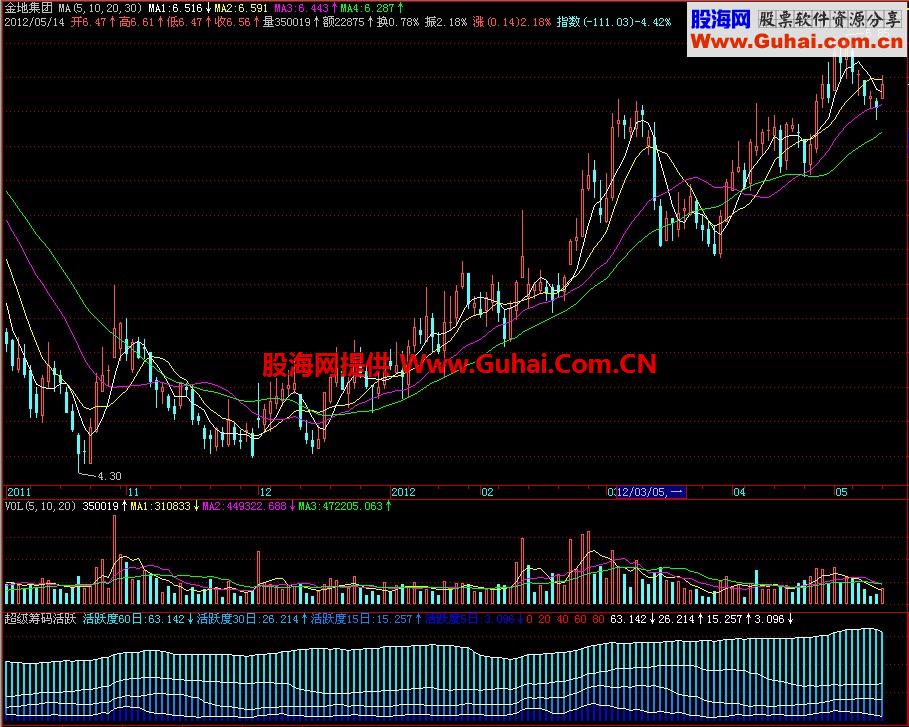
Task: Click the red 20 scale value
Action: (544, 619)
